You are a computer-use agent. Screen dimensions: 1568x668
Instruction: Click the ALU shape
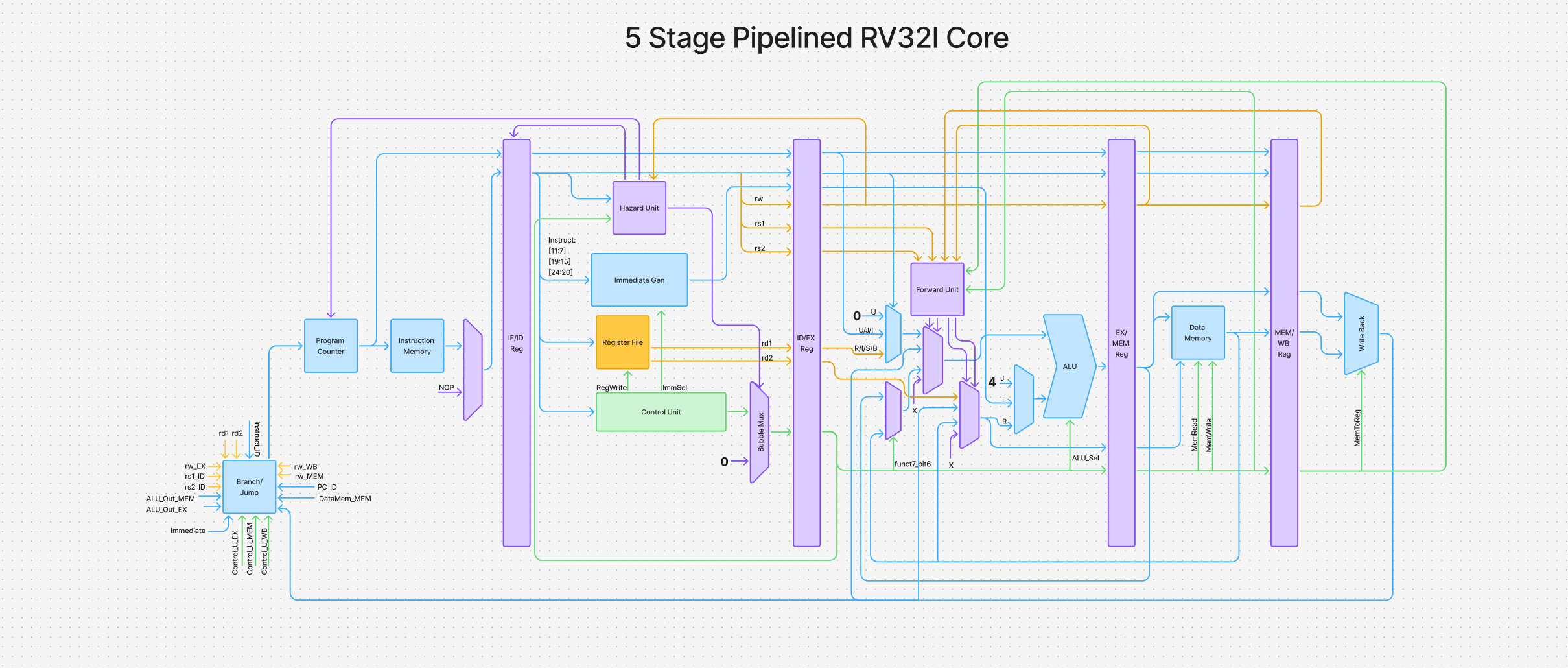point(1070,366)
